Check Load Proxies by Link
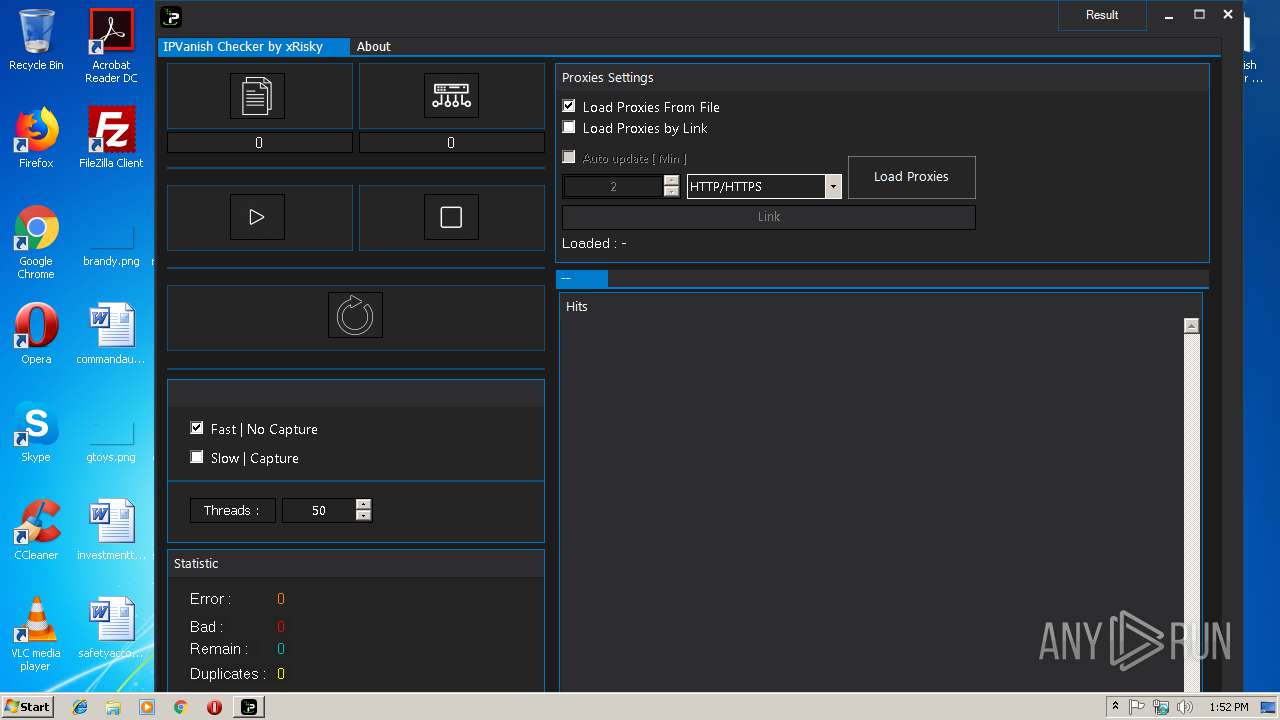Viewport: 1280px width, 720px height. point(569,127)
